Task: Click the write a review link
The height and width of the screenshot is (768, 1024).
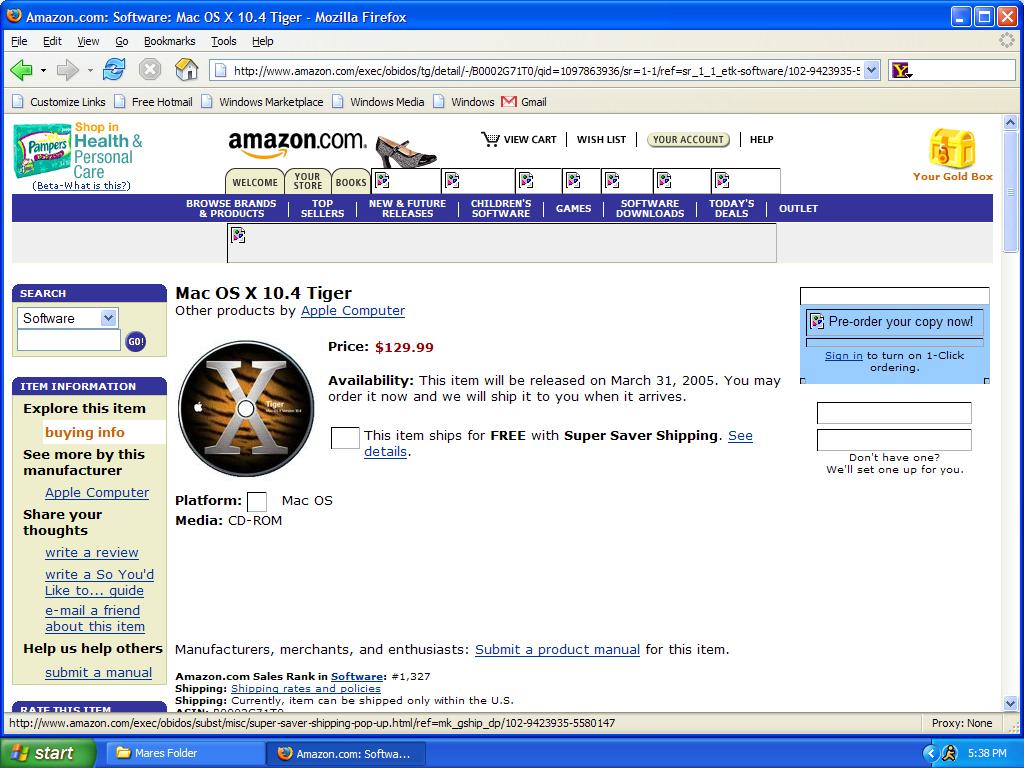Action: [91, 552]
